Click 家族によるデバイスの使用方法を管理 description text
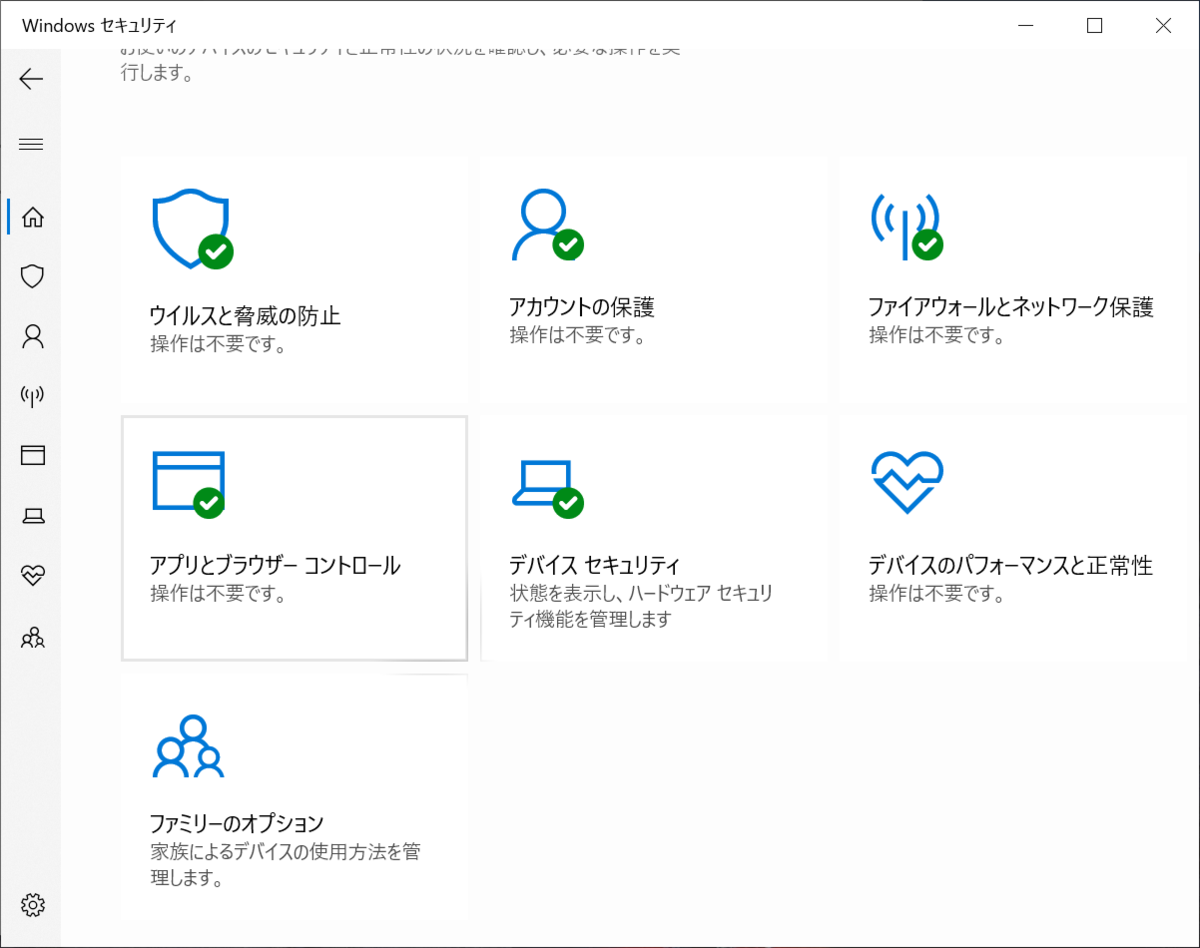This screenshot has width=1200, height=948. pos(285,865)
